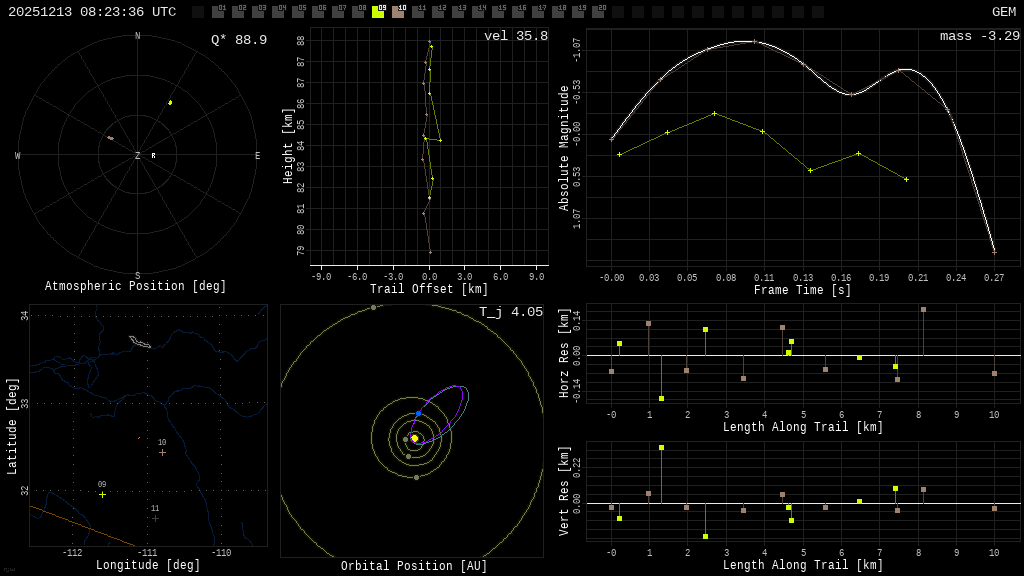Click the Q* 88.9 convergence angle value
Screen dimensions: 1024x576
(x=238, y=40)
